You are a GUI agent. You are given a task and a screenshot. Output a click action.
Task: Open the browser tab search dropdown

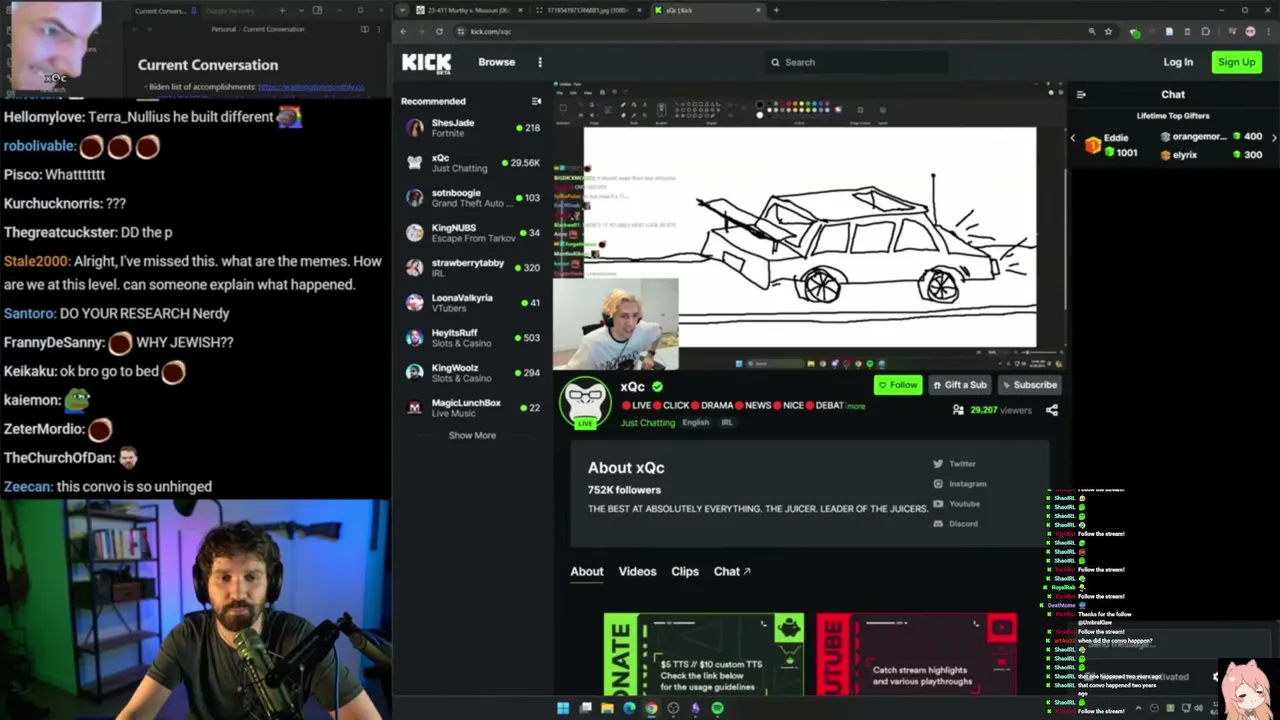(x=402, y=10)
